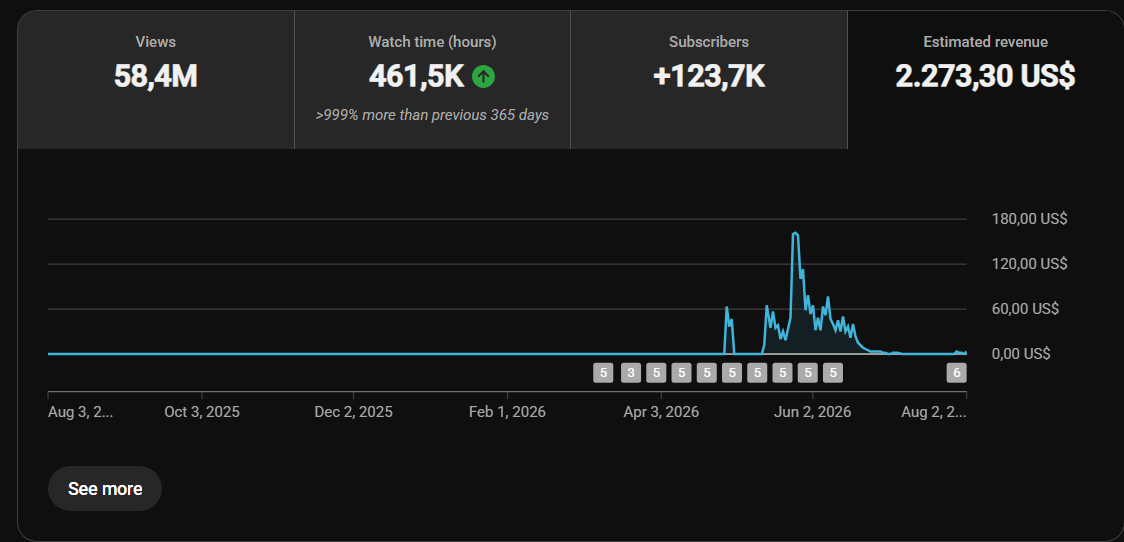The height and width of the screenshot is (542, 1124).
Task: Open the video marker labeled 3
Action: coord(631,373)
